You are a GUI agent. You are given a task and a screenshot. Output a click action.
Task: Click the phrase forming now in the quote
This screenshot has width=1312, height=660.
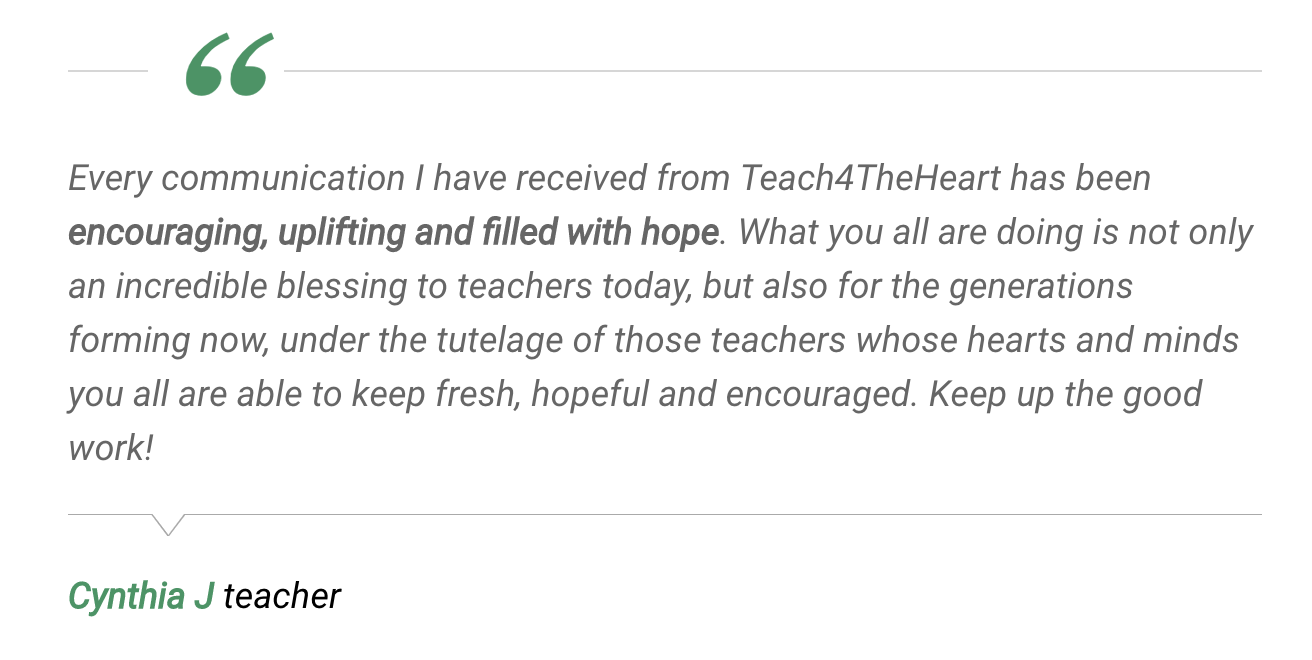coord(168,341)
